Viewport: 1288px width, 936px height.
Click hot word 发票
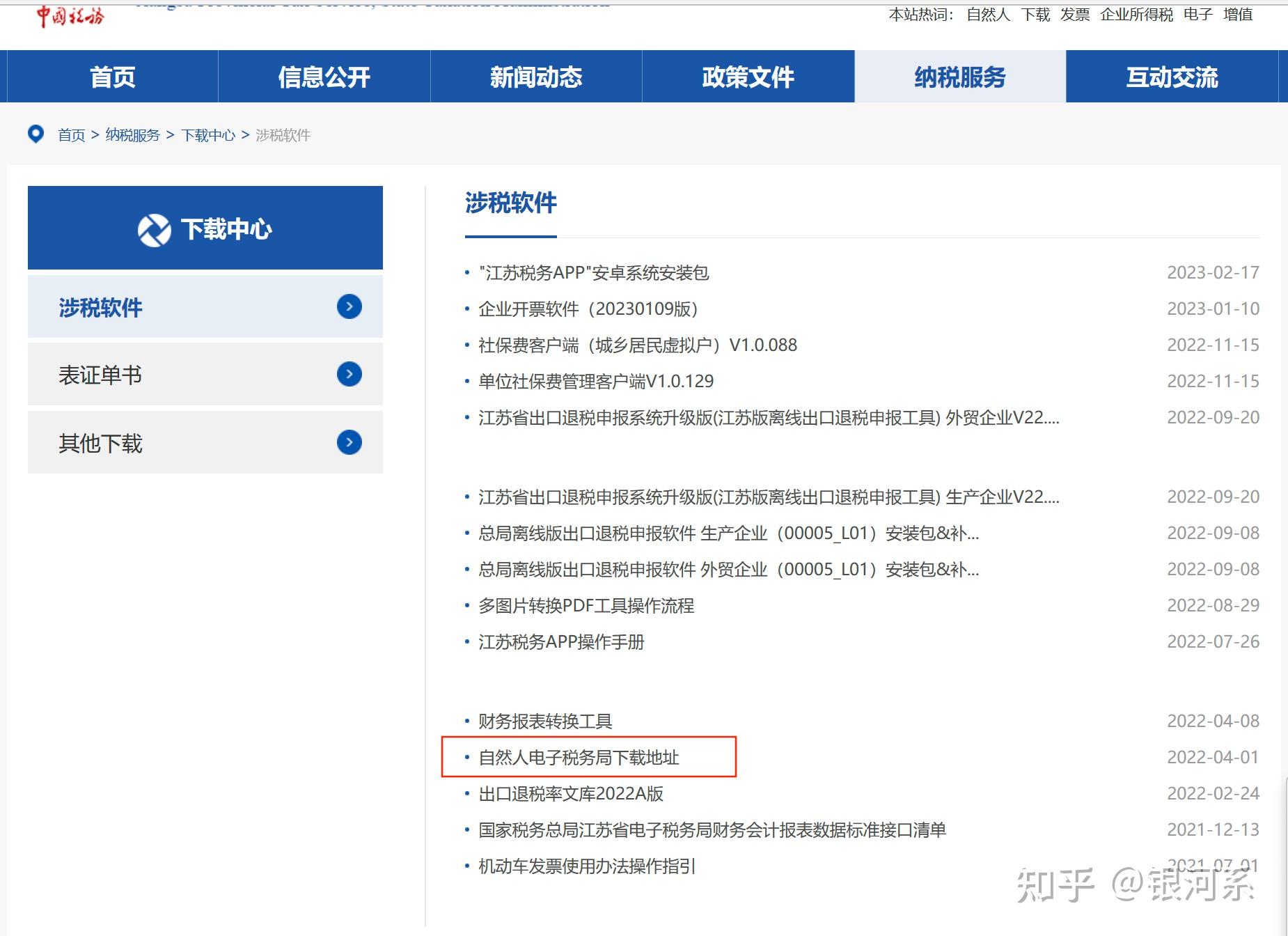click(x=1075, y=15)
